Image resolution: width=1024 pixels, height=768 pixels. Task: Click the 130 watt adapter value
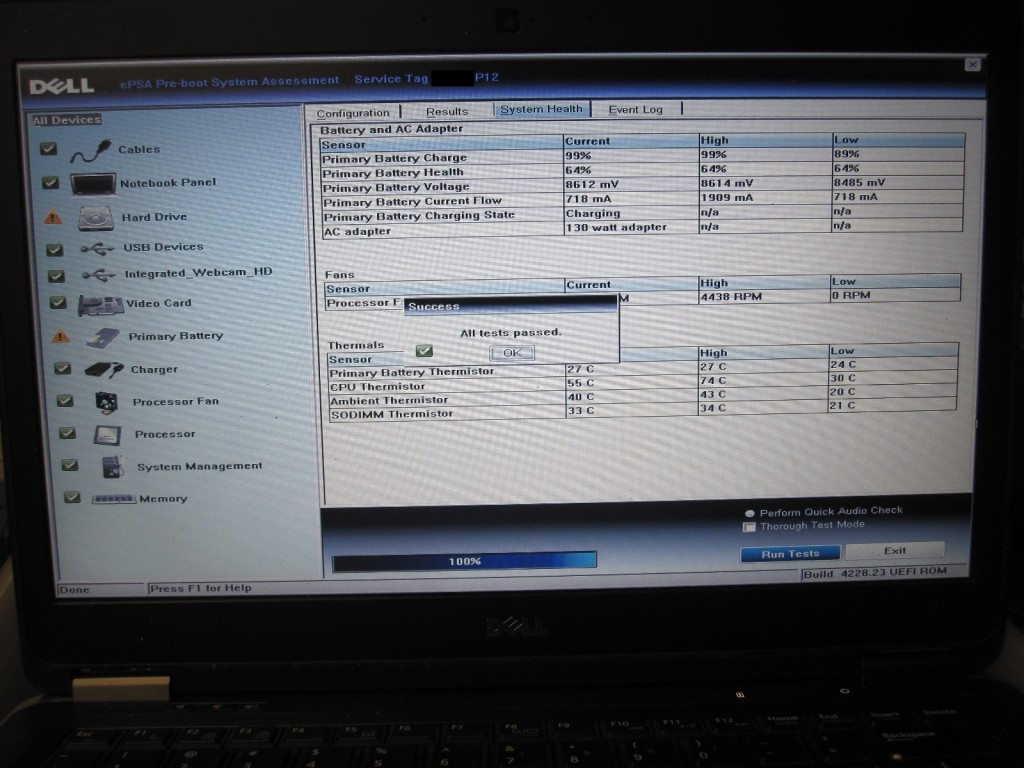(x=616, y=227)
